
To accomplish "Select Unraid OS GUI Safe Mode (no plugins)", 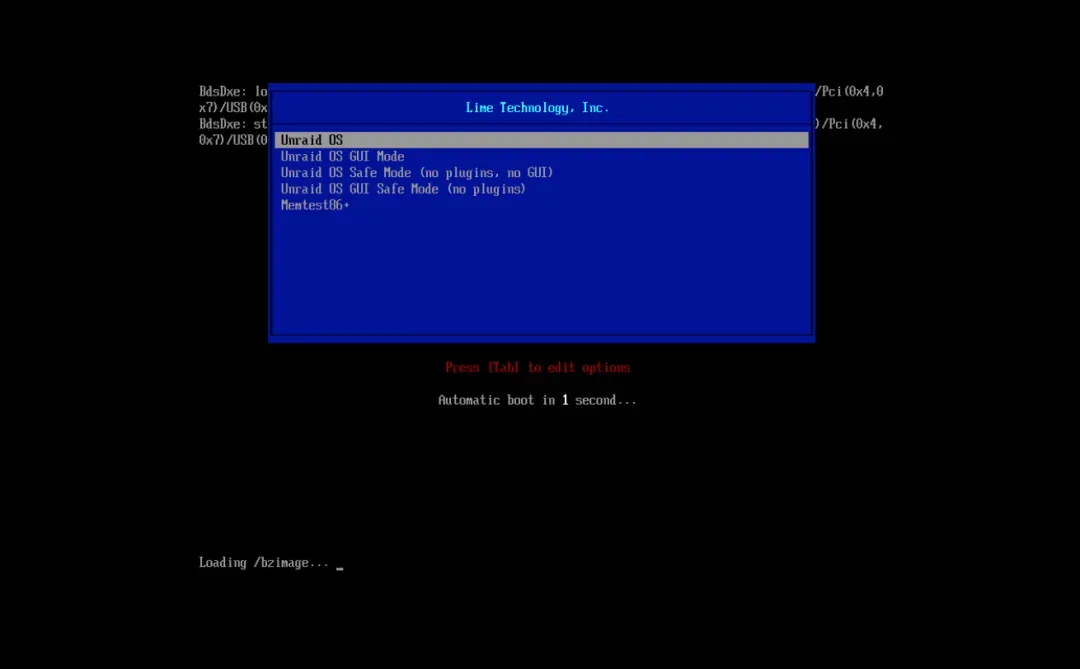I will tap(403, 189).
